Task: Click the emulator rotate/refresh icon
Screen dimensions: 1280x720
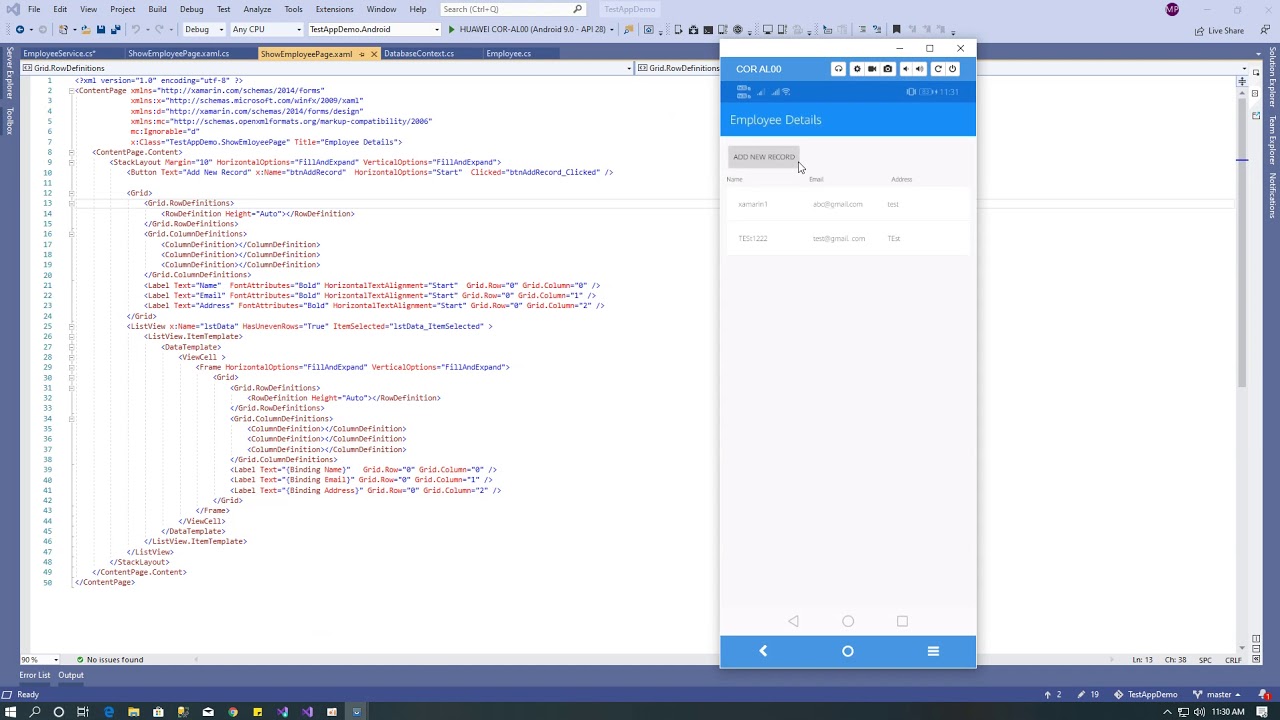Action: [937, 69]
